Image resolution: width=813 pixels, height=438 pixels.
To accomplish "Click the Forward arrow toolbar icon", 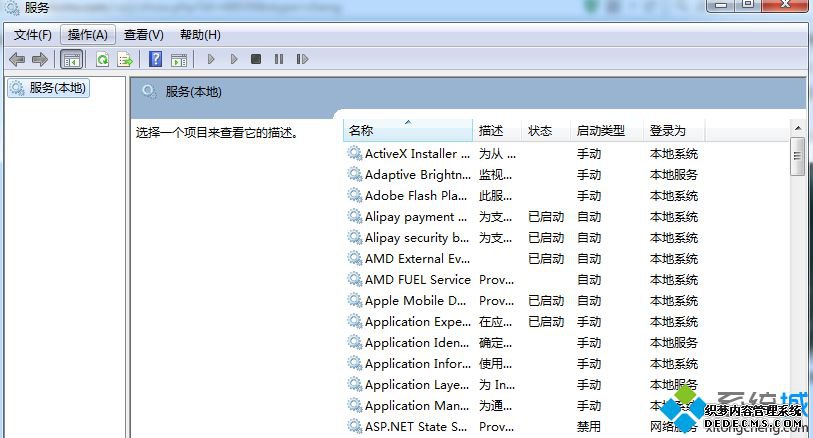I will (39, 59).
